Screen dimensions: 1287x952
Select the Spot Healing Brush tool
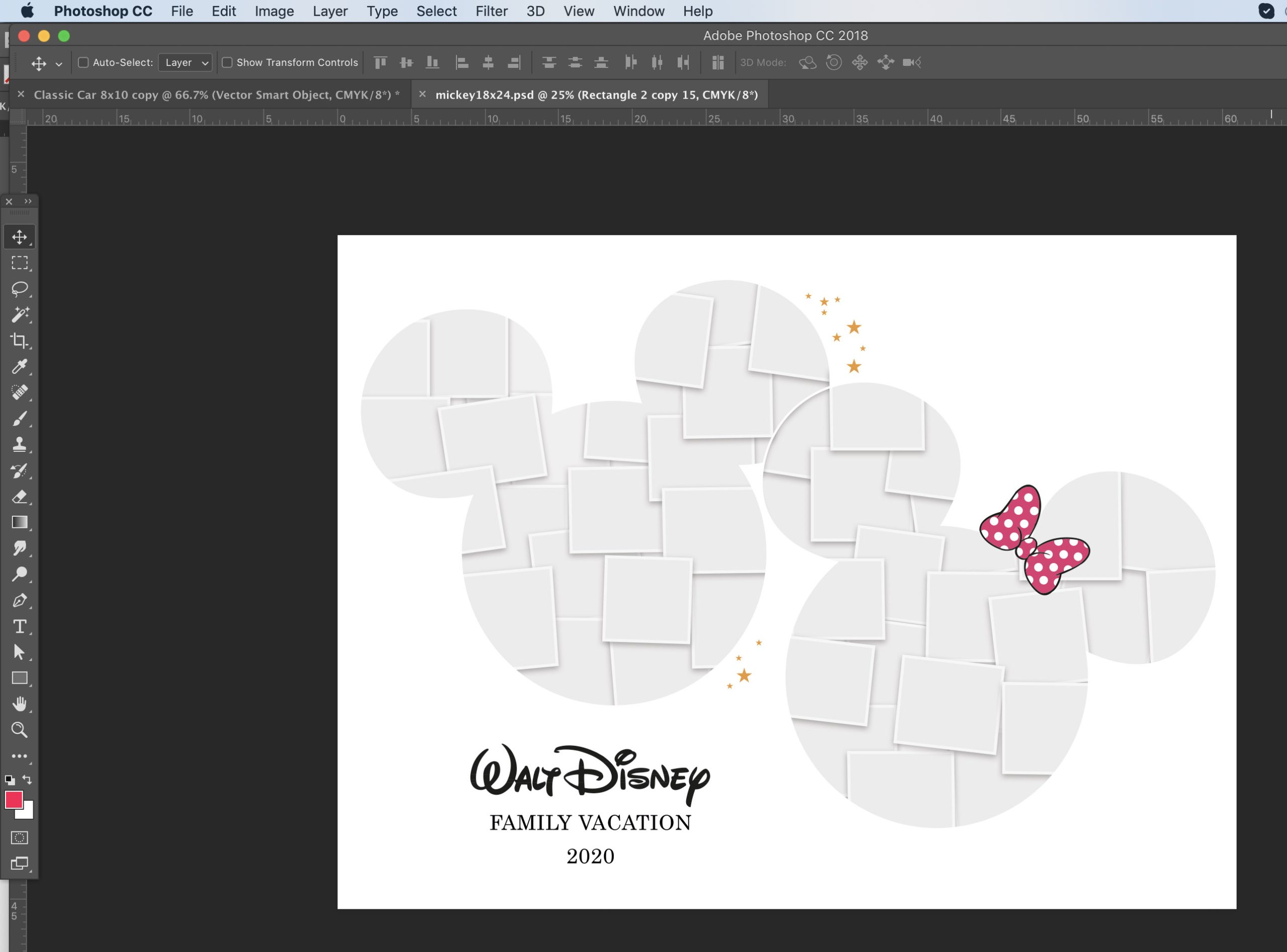pyautogui.click(x=20, y=393)
